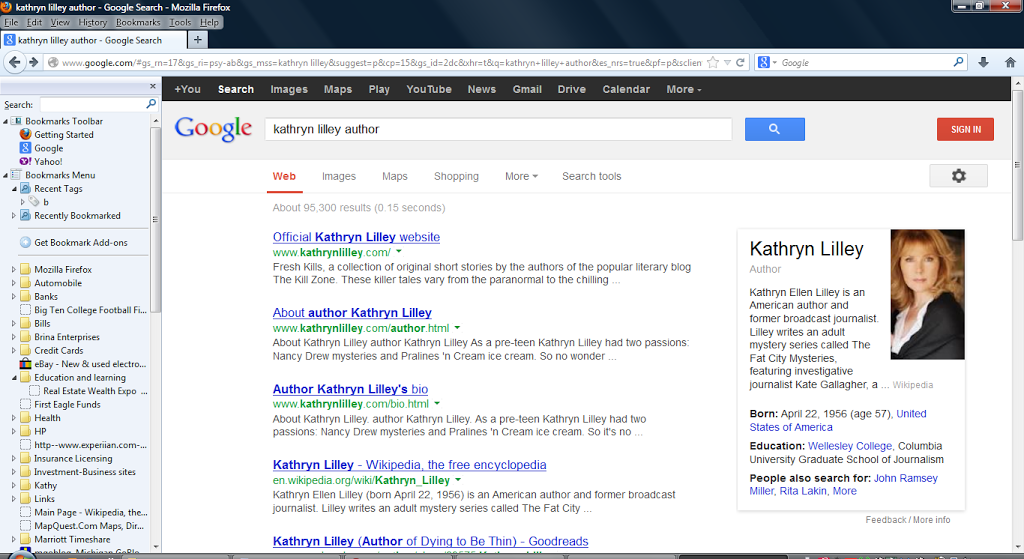Click Feedback / More info link
The height and width of the screenshot is (559, 1024).
tap(908, 520)
